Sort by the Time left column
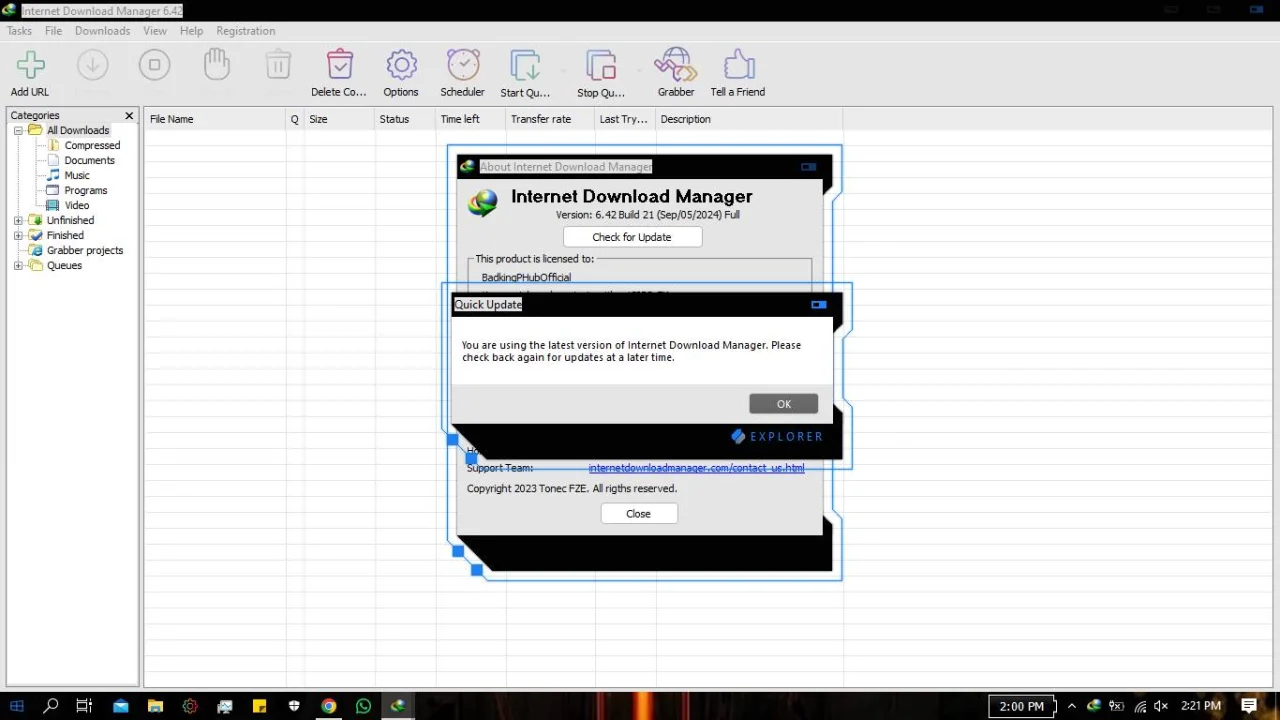 [x=470, y=119]
